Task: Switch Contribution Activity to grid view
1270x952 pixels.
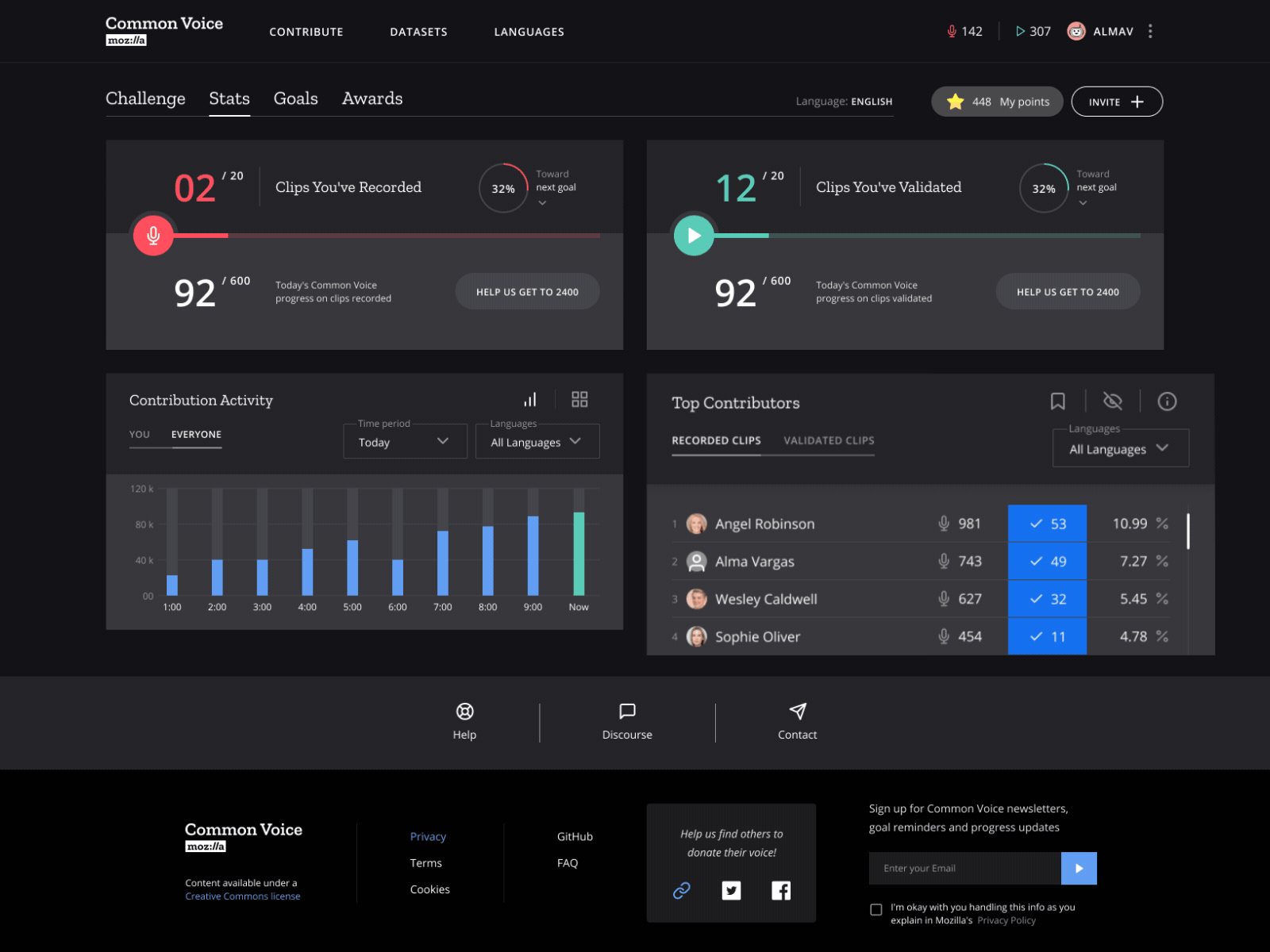Action: point(579,399)
